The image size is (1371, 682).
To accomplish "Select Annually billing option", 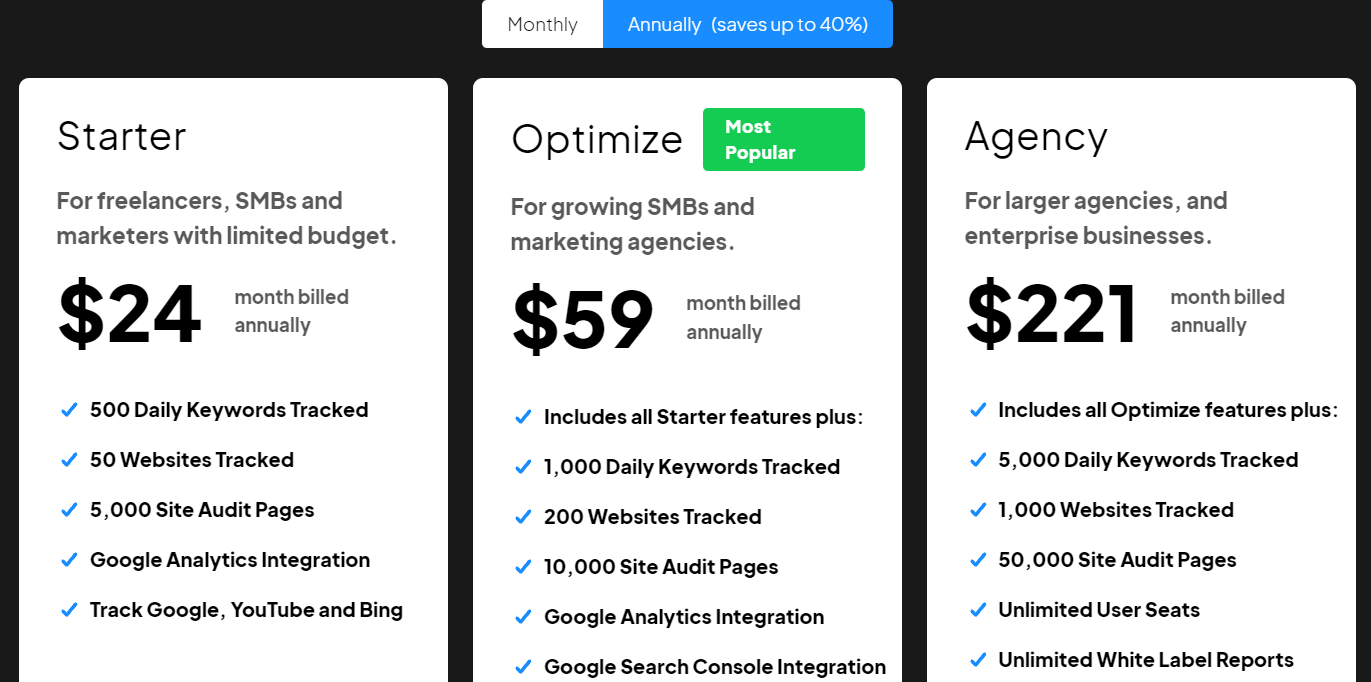I will [x=748, y=24].
